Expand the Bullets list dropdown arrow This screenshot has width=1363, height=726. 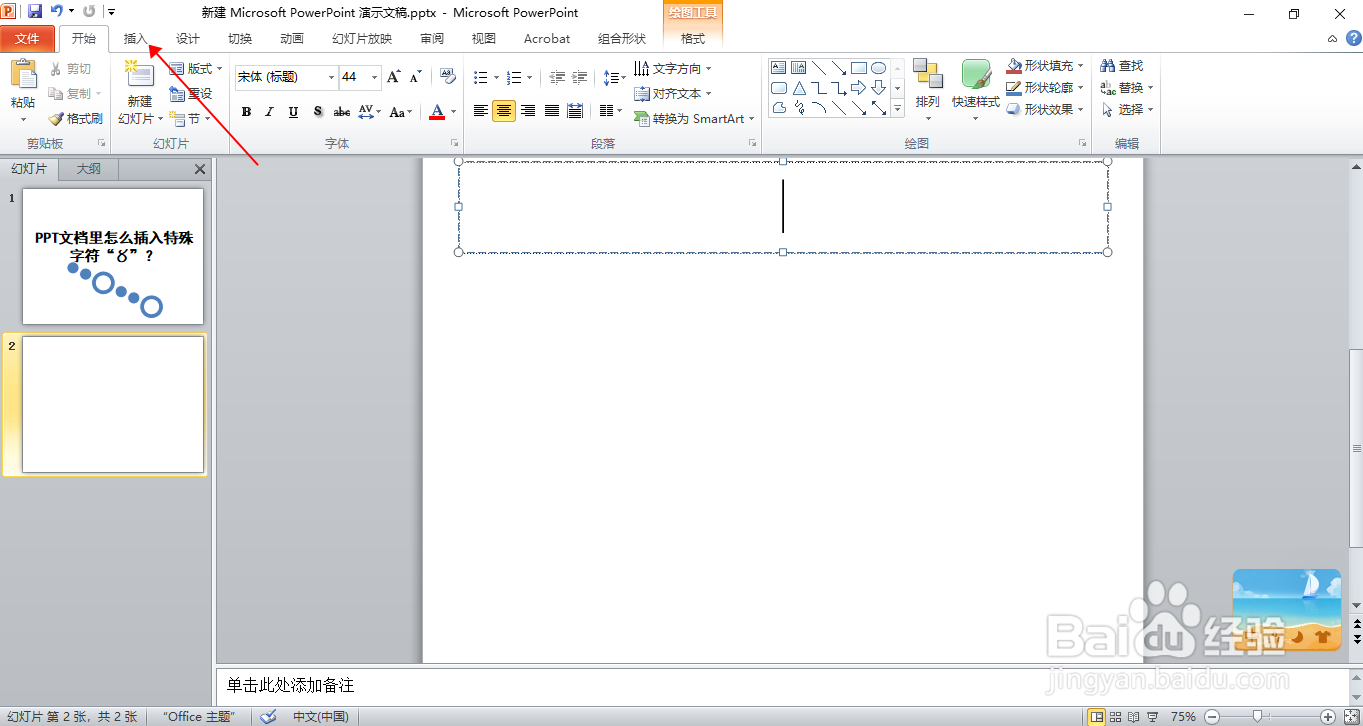click(497, 77)
